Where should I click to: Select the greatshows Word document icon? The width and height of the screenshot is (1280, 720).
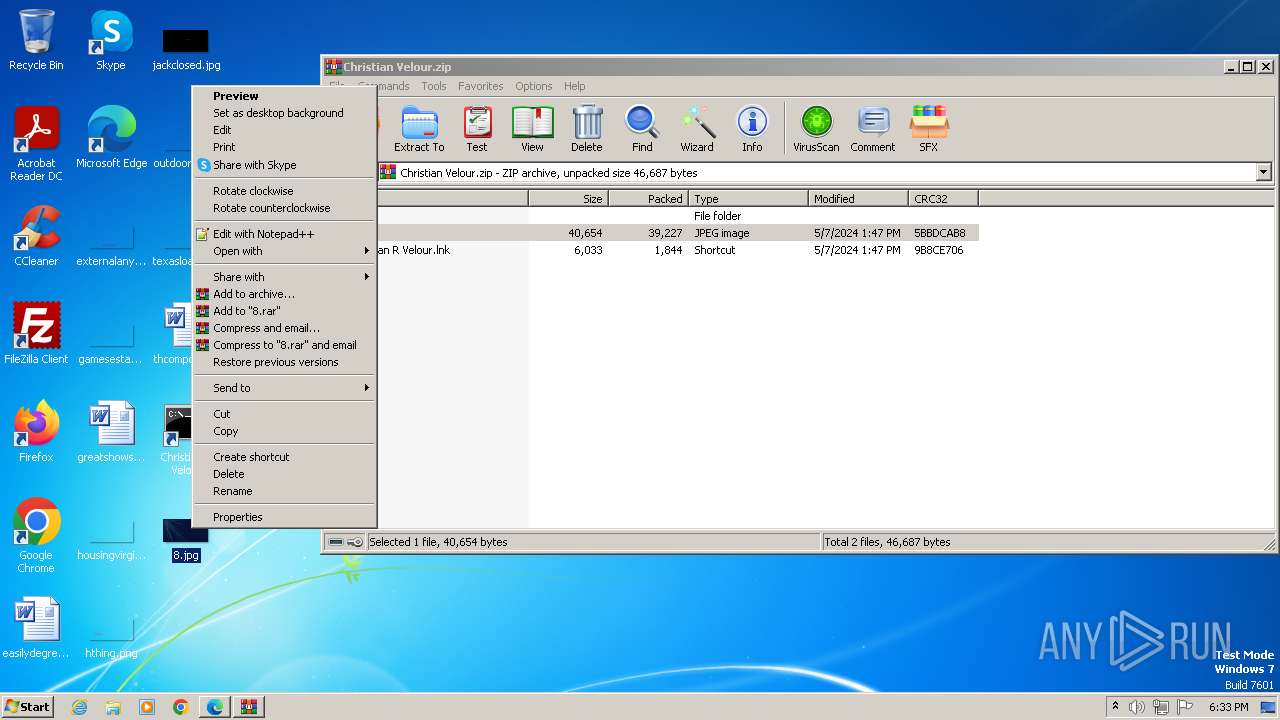tap(111, 431)
